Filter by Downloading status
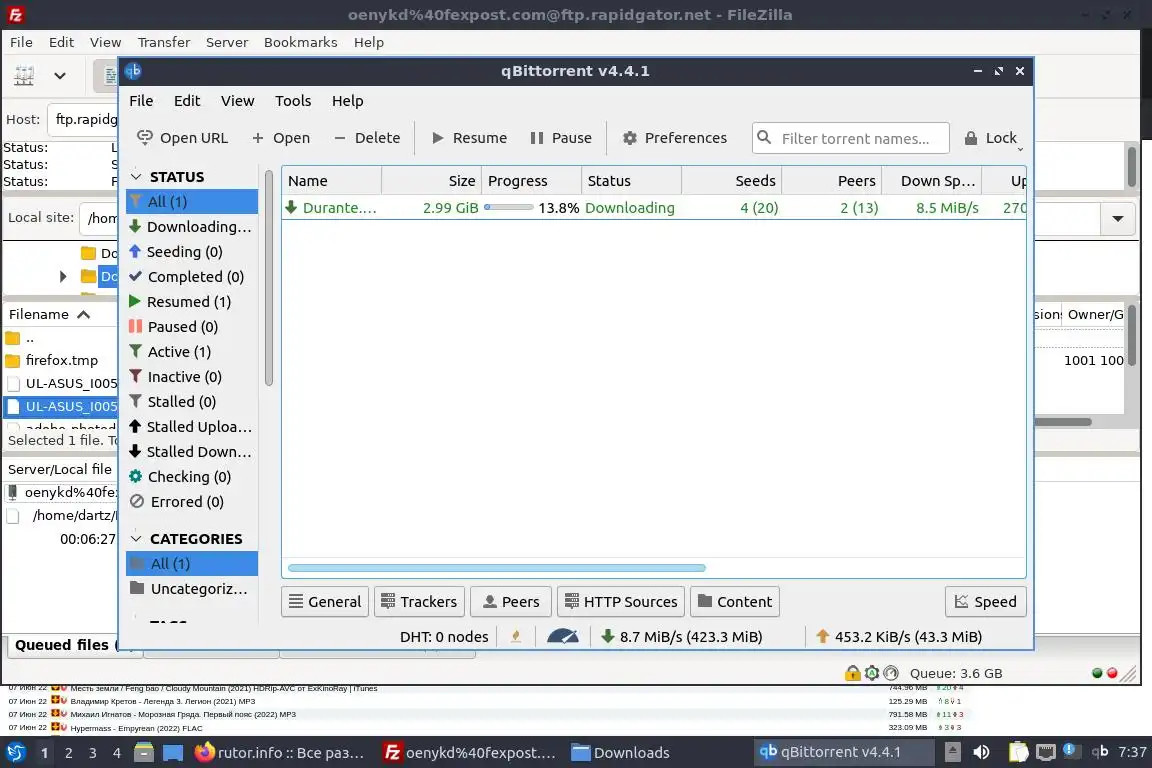Screen dimensions: 1152x768 coord(192,226)
